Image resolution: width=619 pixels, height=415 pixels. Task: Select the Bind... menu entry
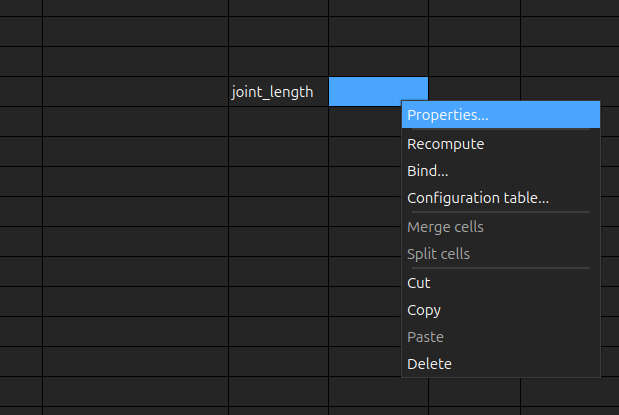(x=428, y=171)
